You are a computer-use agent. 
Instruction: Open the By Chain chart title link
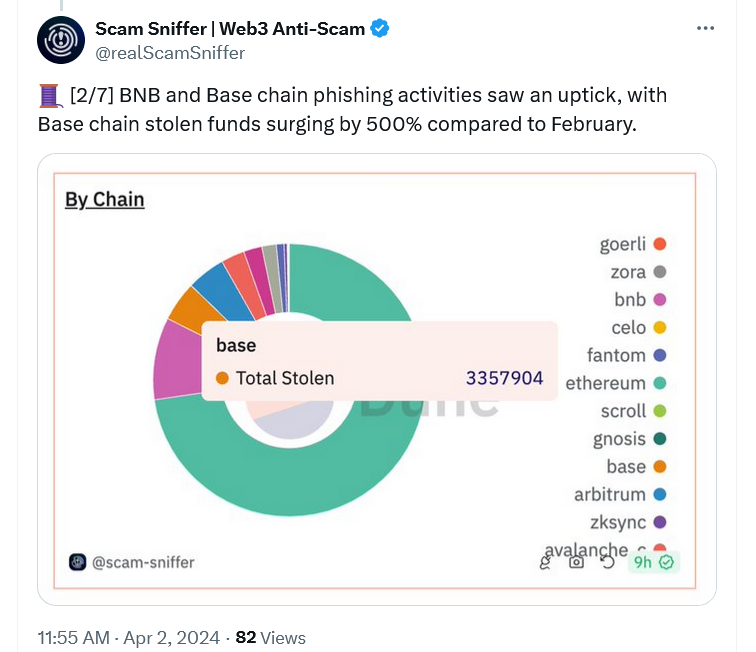tap(105, 199)
